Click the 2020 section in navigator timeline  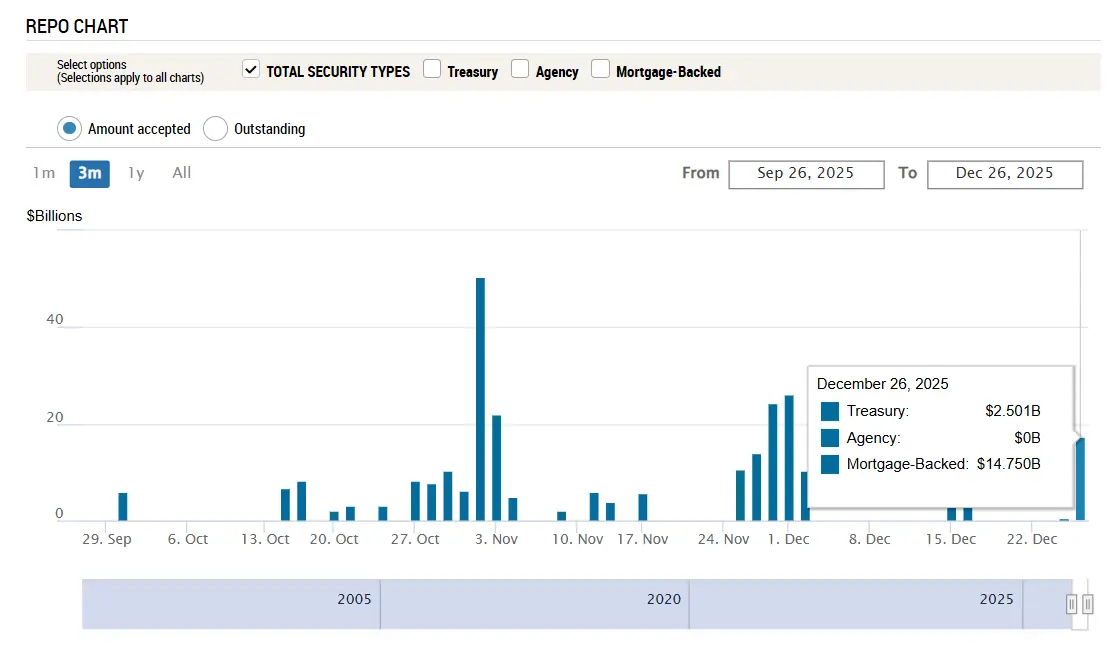[535, 604]
